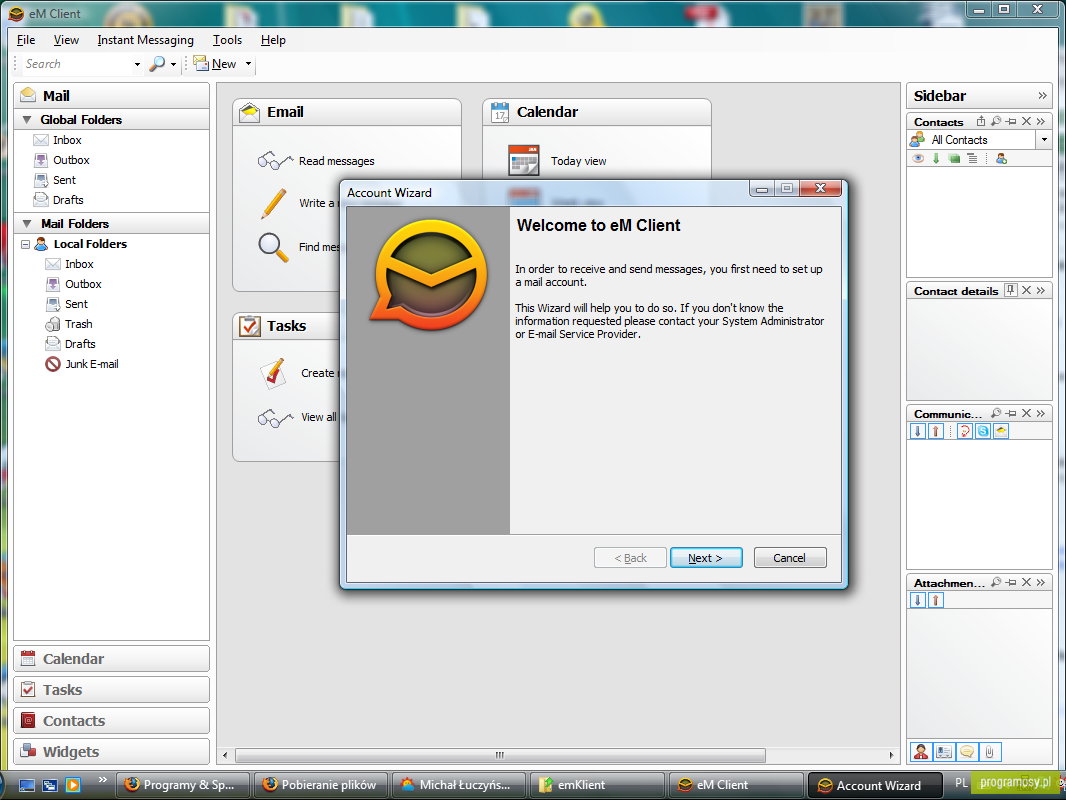
Task: Switch to the Widgets section tab
Action: pyautogui.click(x=111, y=752)
